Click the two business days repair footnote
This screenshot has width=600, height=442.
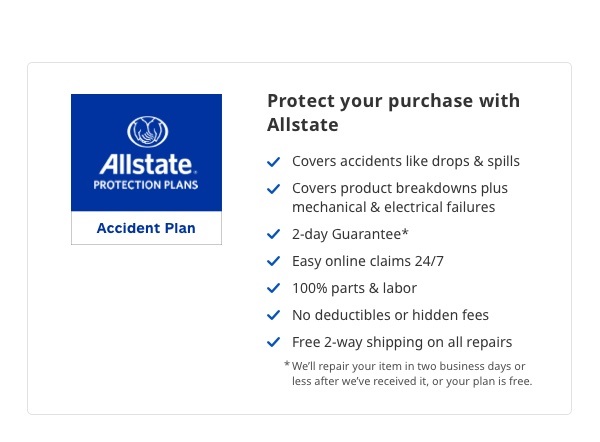pos(411,374)
